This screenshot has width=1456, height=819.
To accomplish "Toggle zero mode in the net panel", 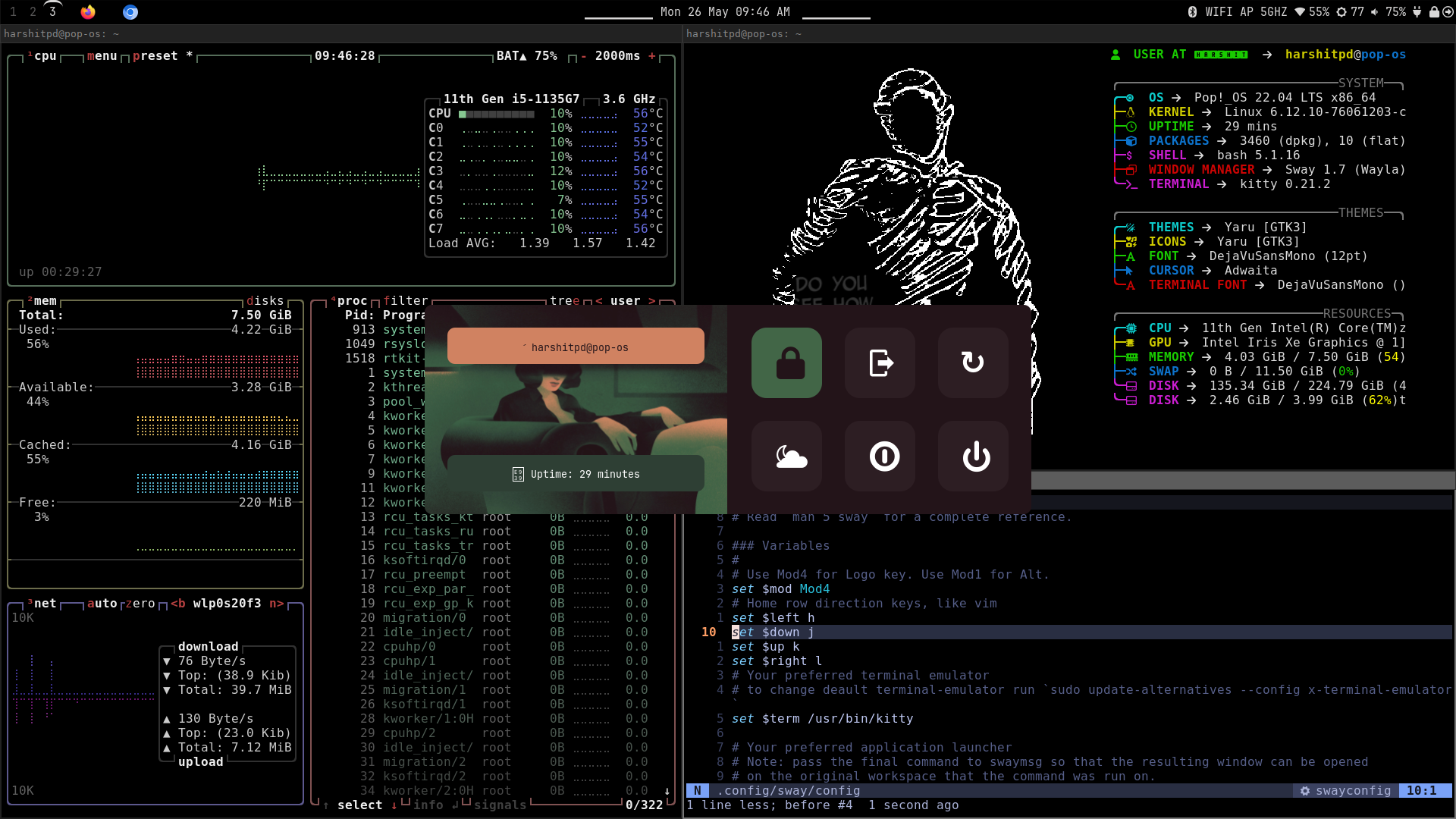I will point(140,604).
